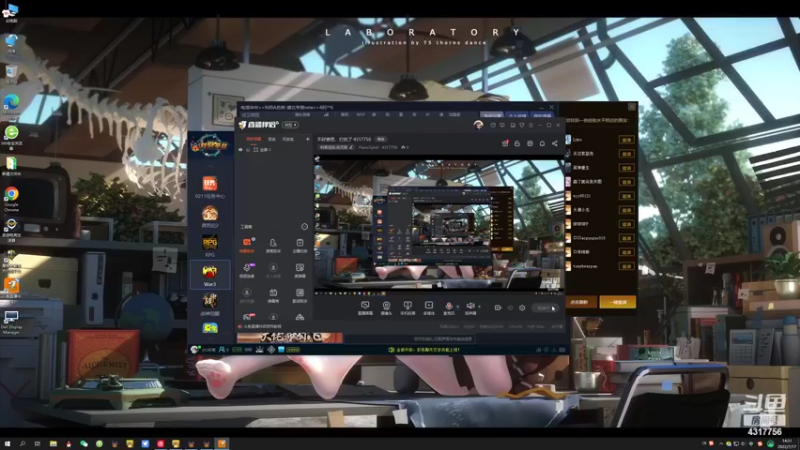Add the phone screen cast source
The image size is (800, 450).
coord(407,308)
